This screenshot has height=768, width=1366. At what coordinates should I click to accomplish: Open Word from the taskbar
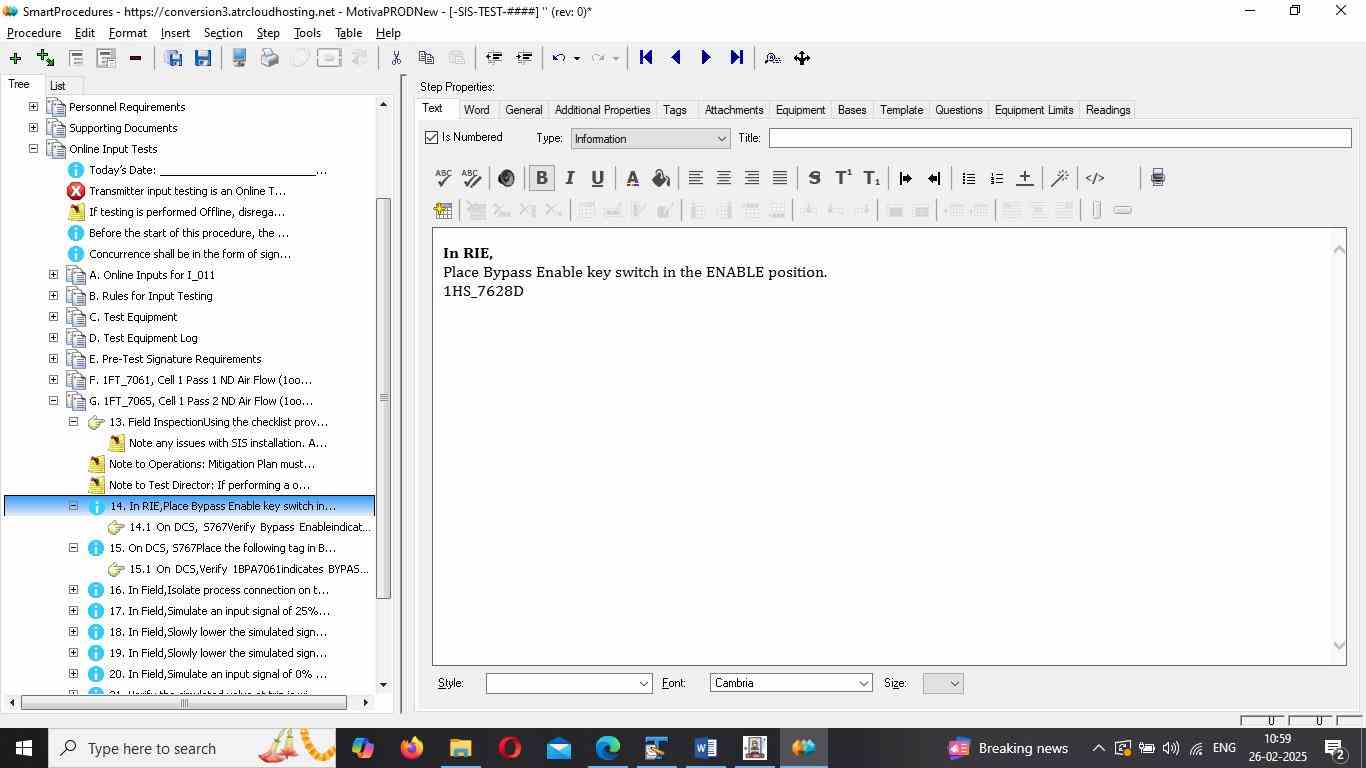(705, 748)
